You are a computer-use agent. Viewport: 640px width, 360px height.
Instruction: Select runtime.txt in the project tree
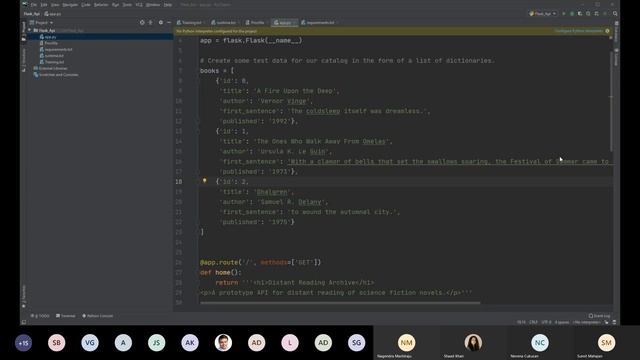(x=54, y=56)
